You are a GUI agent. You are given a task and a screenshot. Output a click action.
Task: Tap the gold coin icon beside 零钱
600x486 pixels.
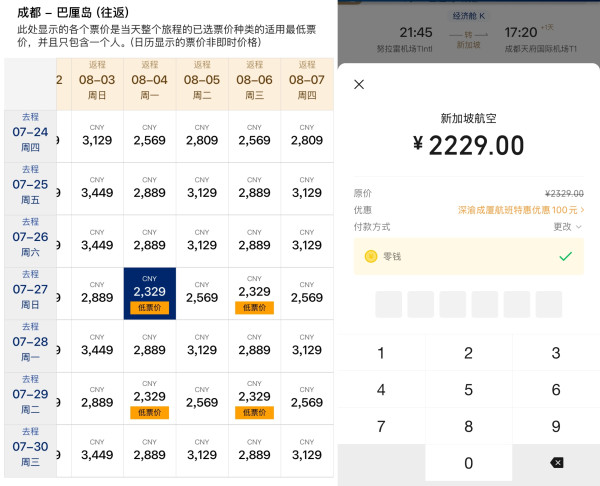coord(371,256)
